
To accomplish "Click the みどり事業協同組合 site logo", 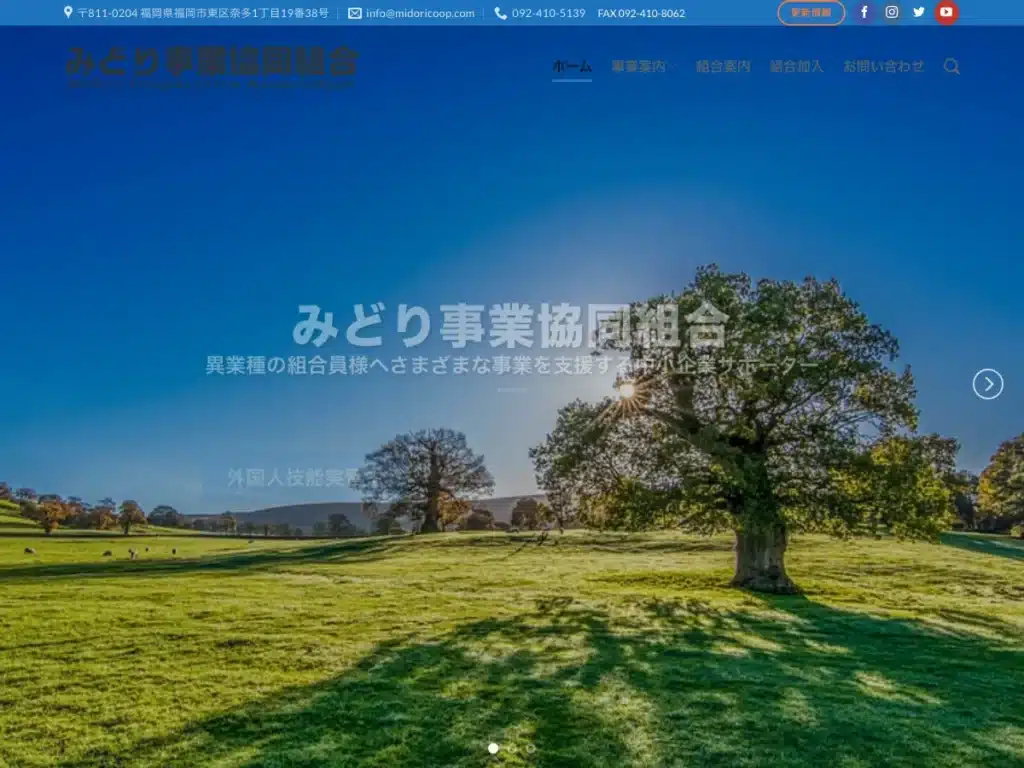I will (212, 67).
